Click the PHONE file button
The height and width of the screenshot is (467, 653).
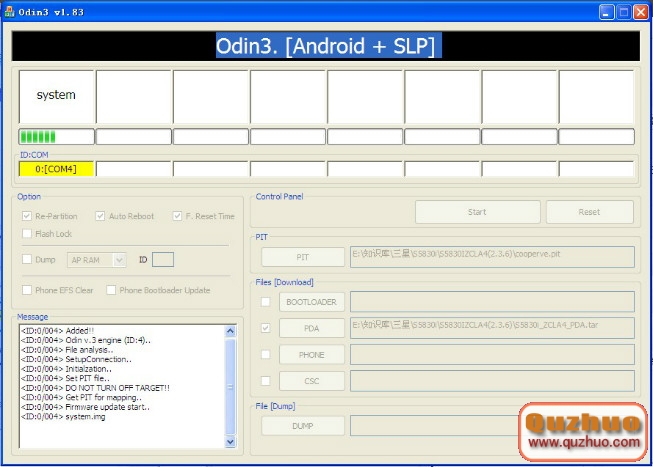(x=312, y=355)
